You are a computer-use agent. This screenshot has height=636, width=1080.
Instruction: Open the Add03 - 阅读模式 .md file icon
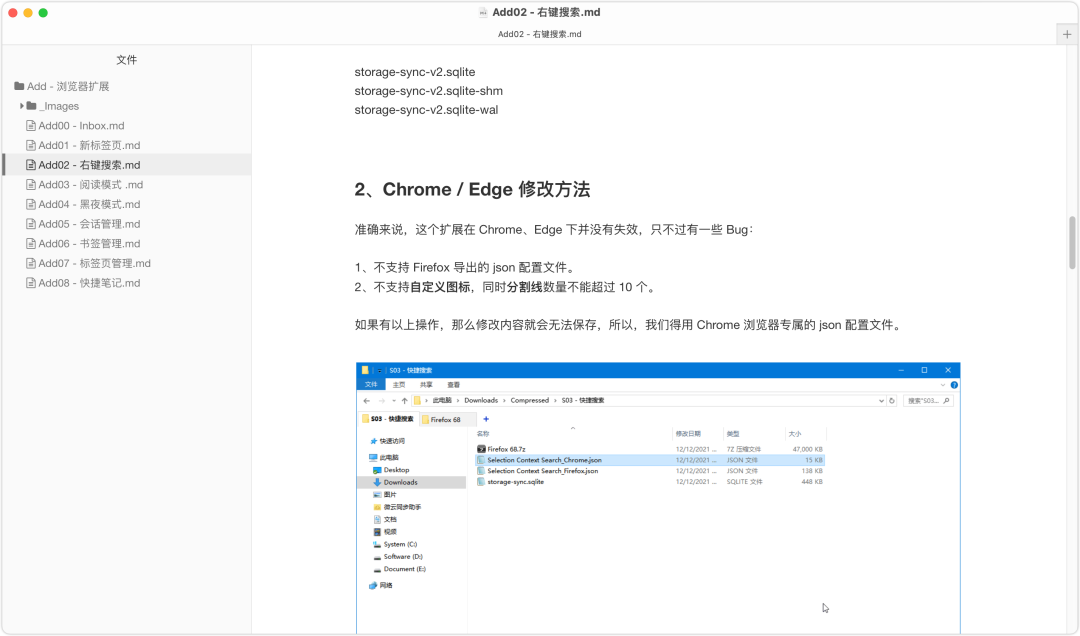coord(30,185)
